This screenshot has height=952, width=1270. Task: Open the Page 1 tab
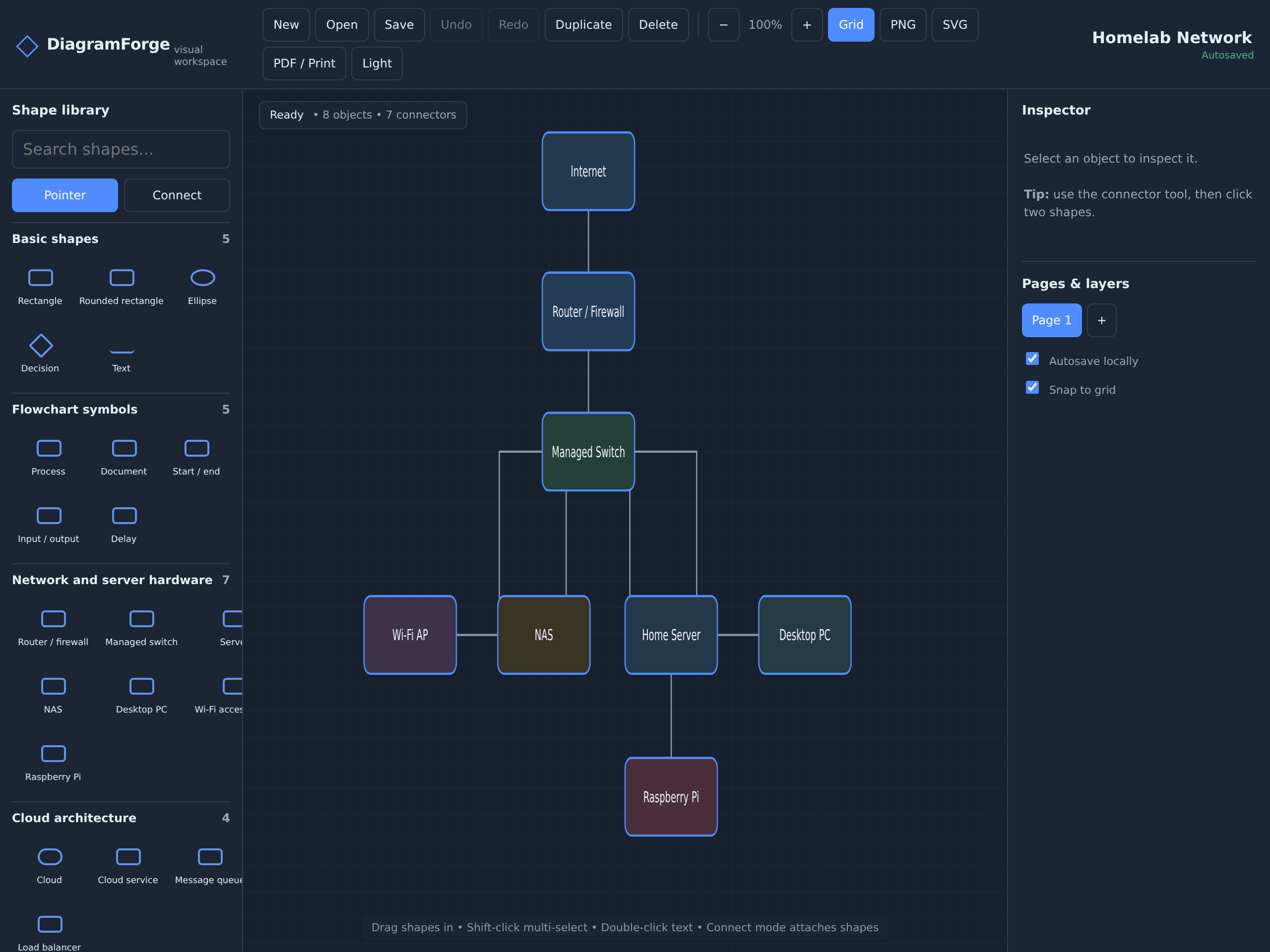point(1051,320)
